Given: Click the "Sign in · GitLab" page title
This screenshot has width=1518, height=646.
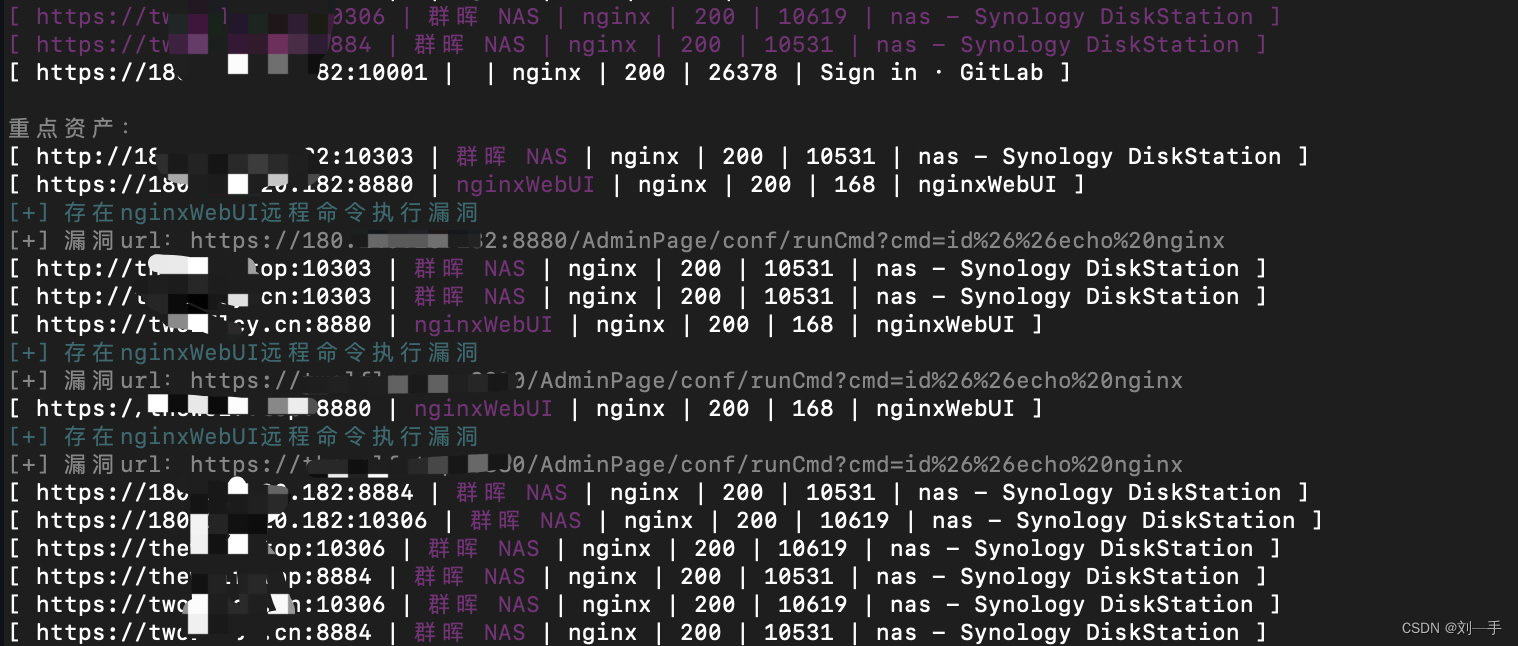Looking at the screenshot, I should pyautogui.click(x=932, y=73).
